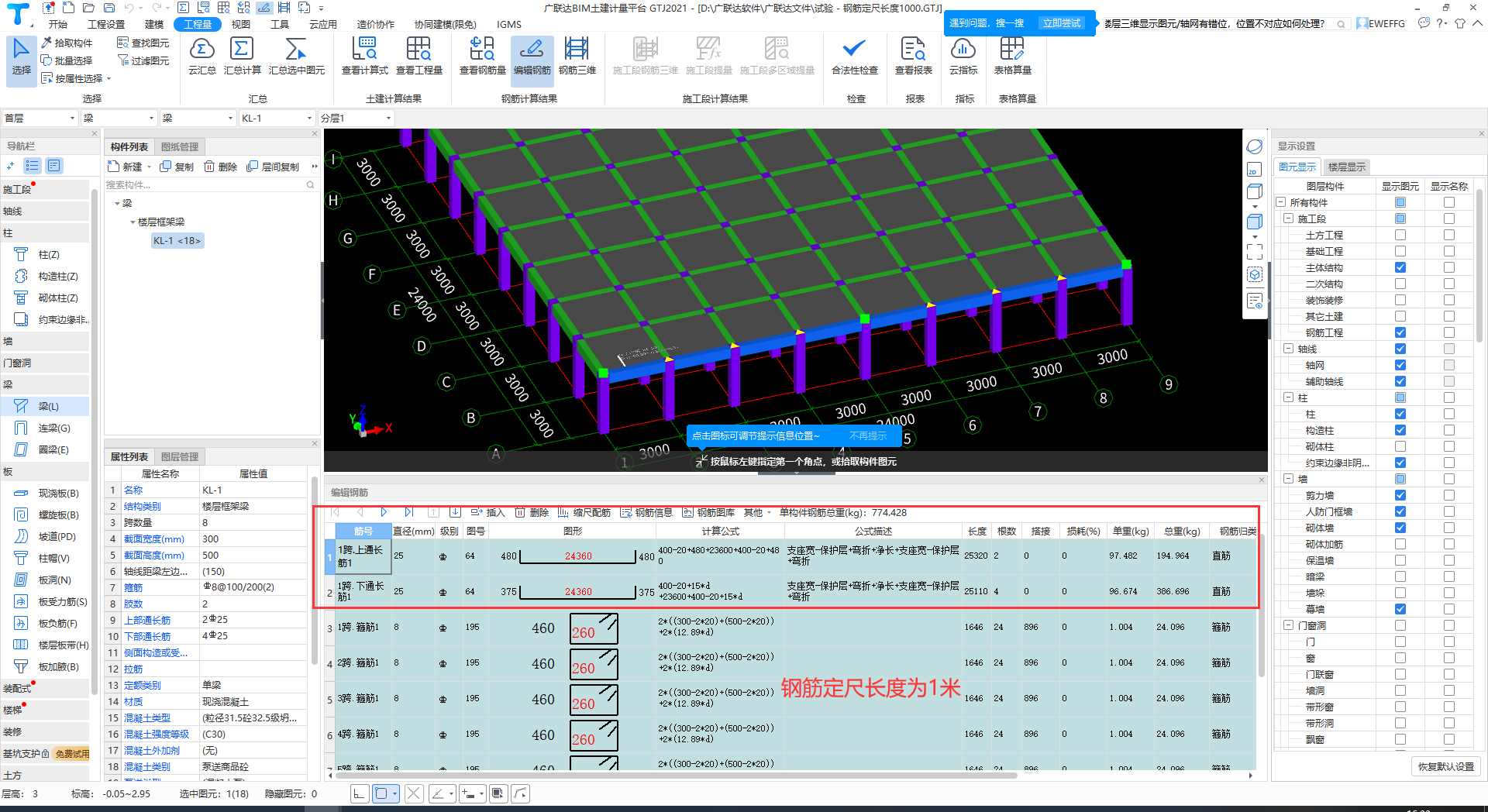
Task: Open 其他 dropdown in rebar toolbar
Action: point(757,512)
